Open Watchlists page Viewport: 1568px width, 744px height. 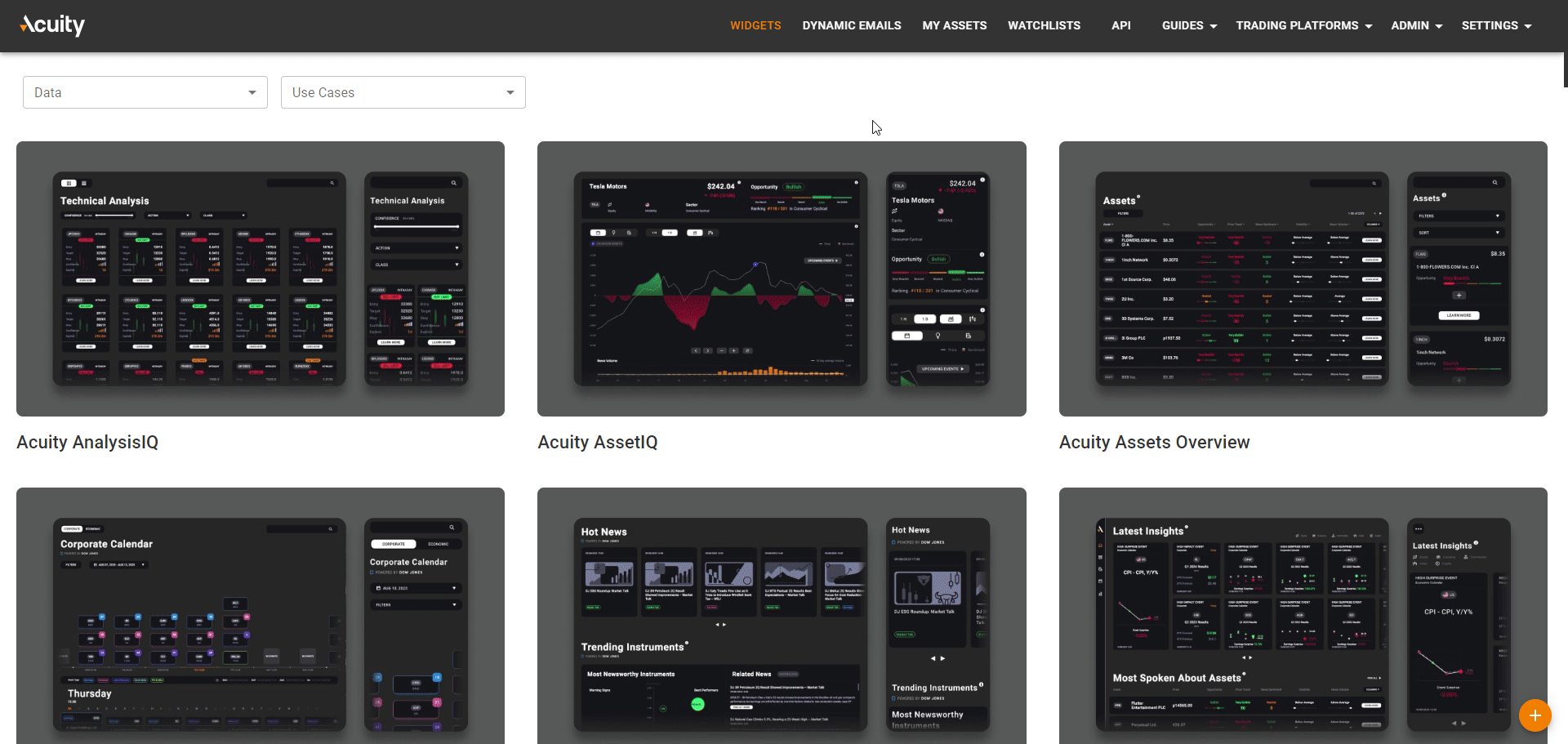(1044, 25)
